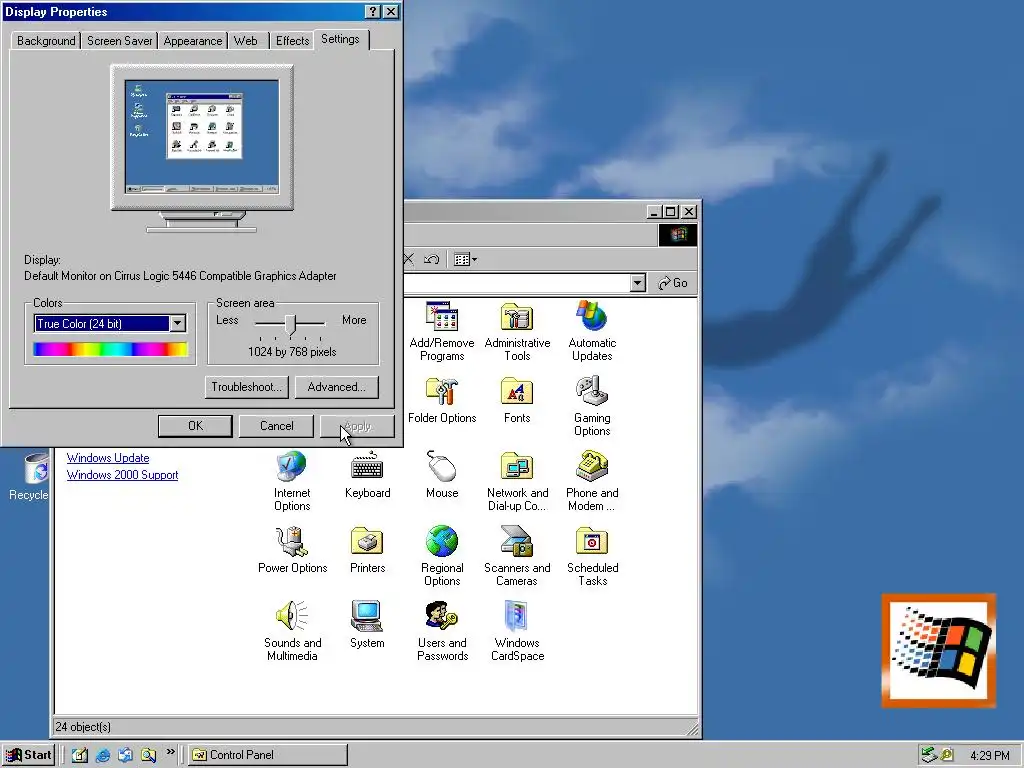Maximize the Control Panel window
Viewport: 1024px width, 768px height.
(x=671, y=212)
